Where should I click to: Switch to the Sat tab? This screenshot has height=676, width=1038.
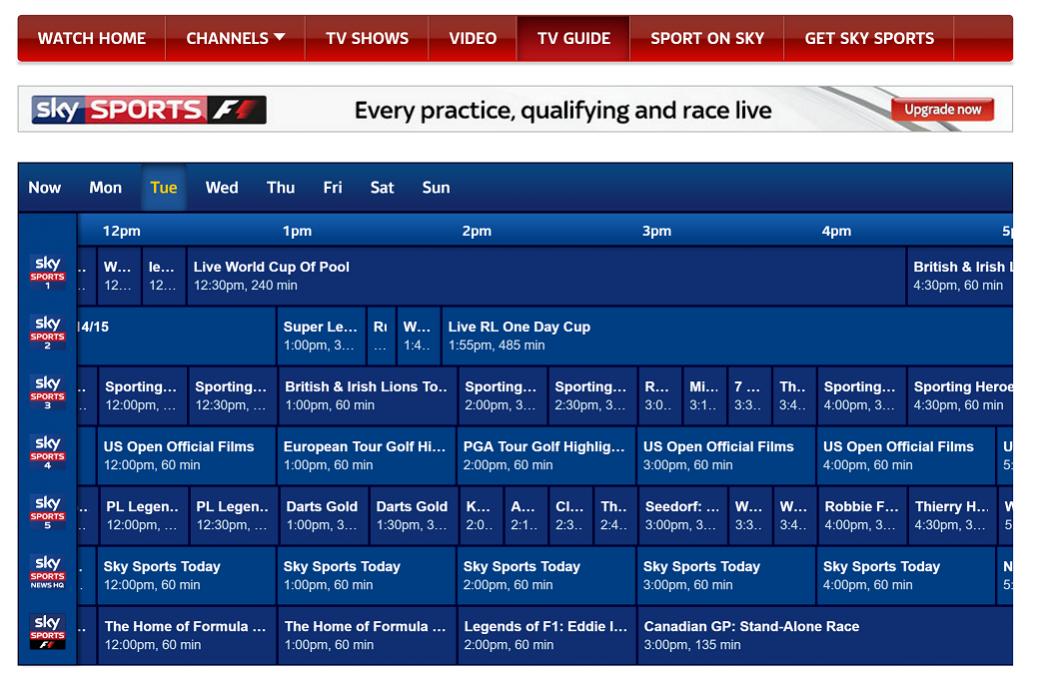point(382,188)
